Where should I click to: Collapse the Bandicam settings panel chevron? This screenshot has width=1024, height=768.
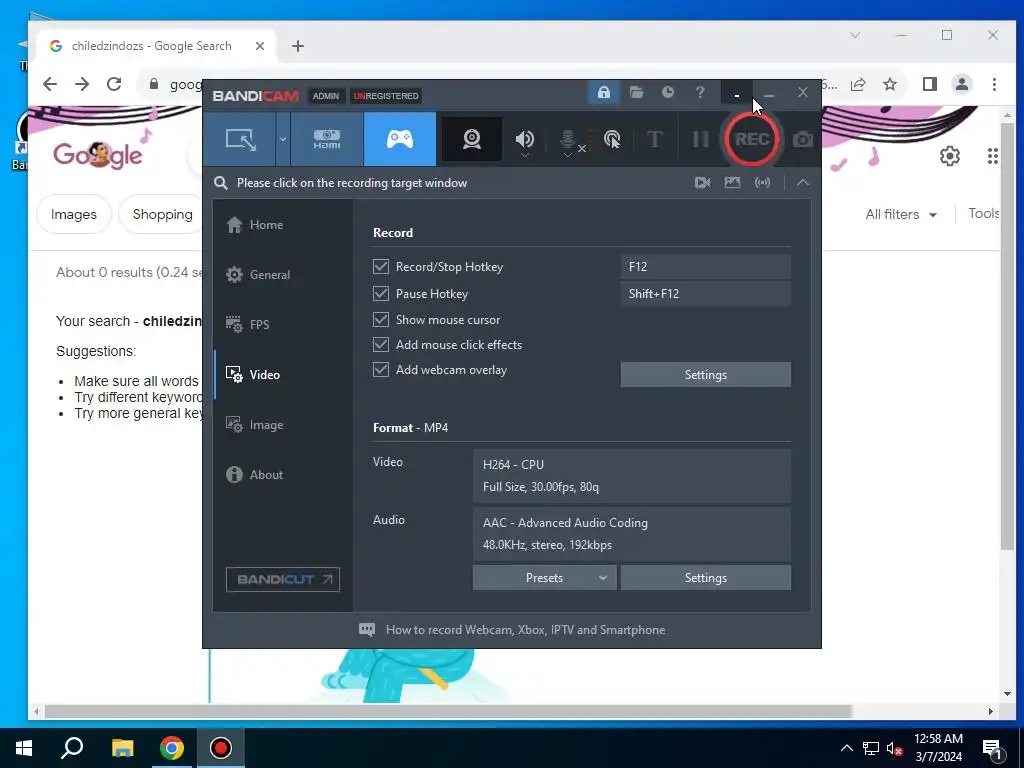point(803,183)
